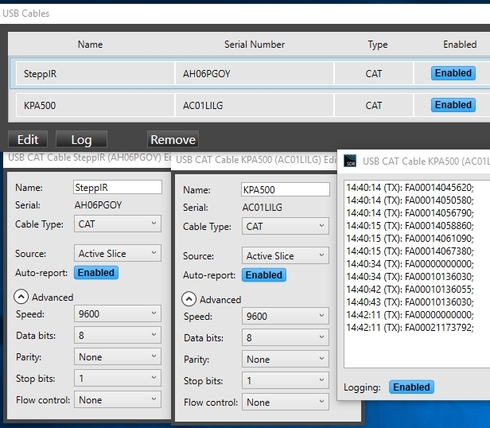Open Data bits dropdown in the KPA500 window

tap(285, 337)
